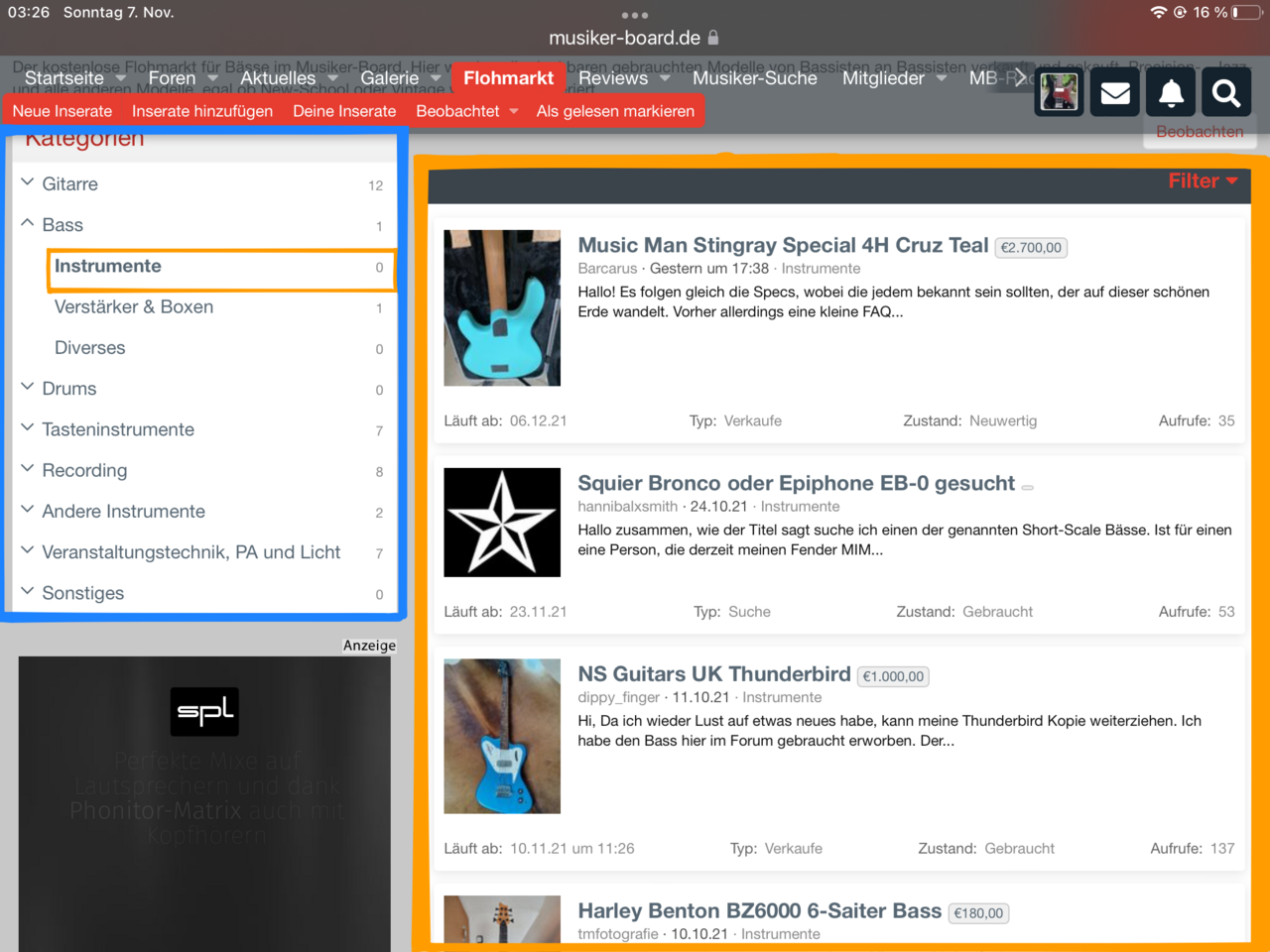Expand the Recording category chevron
Viewport: 1270px width, 952px height.
pos(28,468)
